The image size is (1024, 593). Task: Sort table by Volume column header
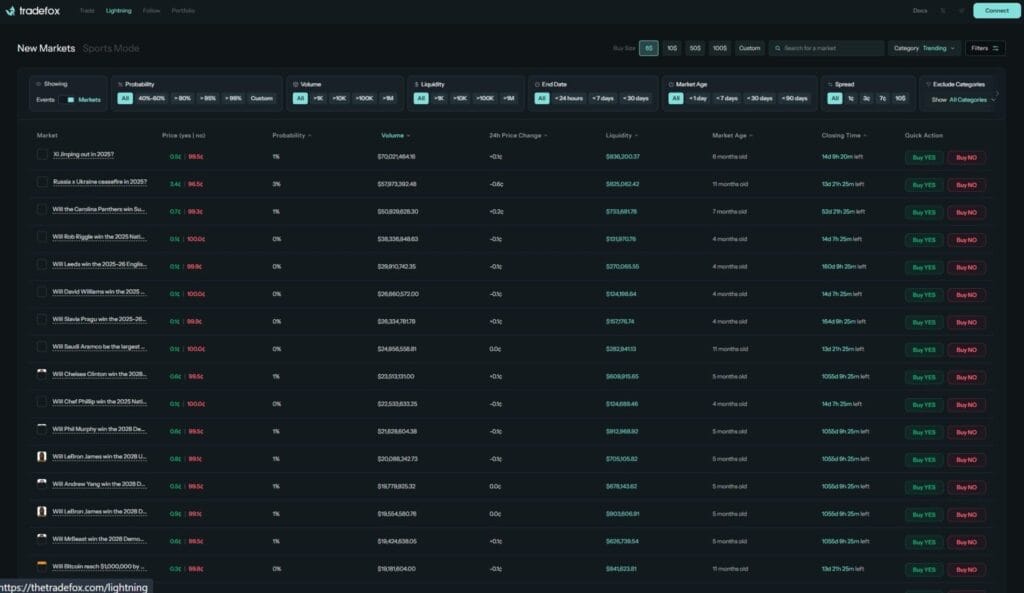point(394,135)
